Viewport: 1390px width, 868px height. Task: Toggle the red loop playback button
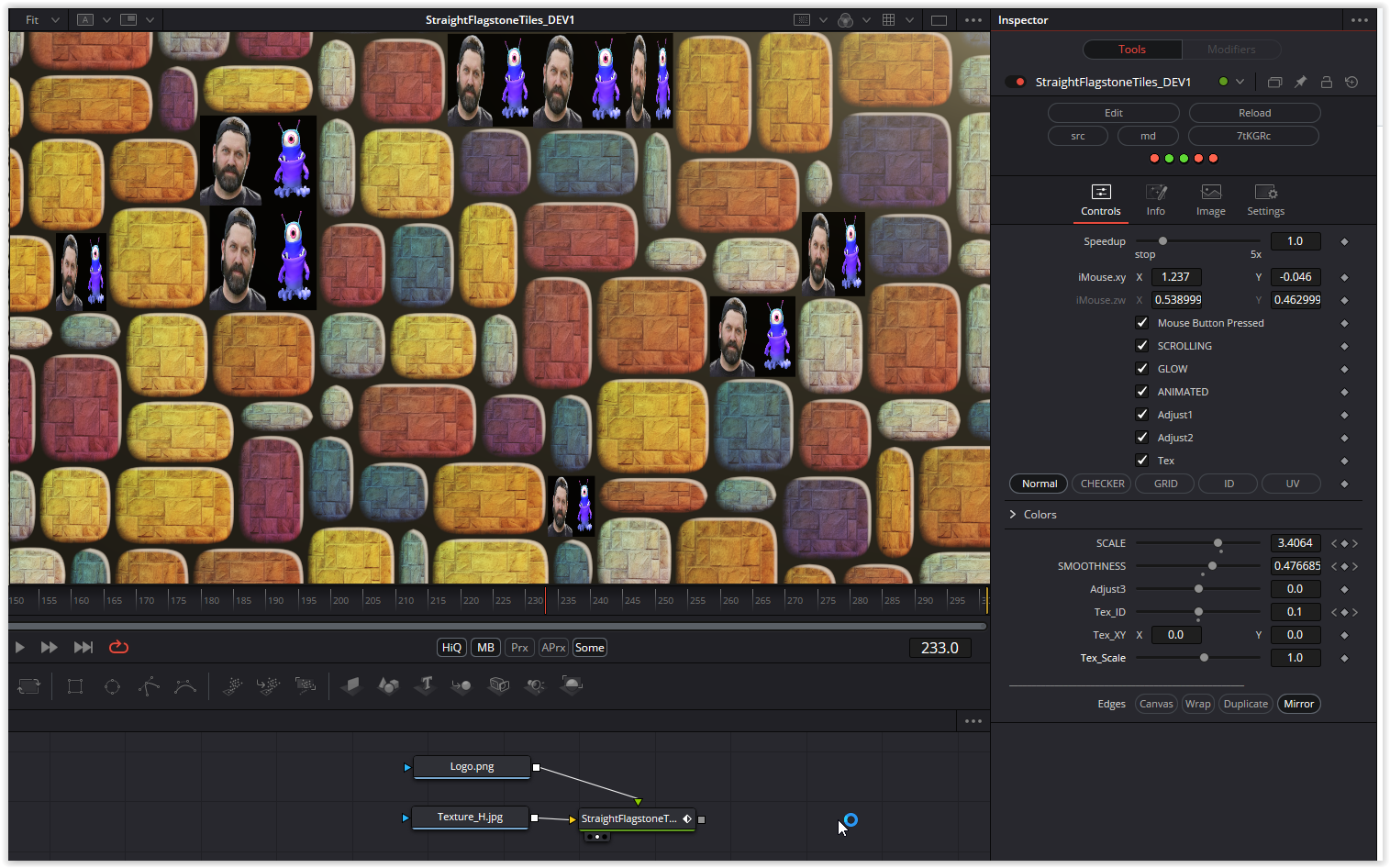point(118,648)
